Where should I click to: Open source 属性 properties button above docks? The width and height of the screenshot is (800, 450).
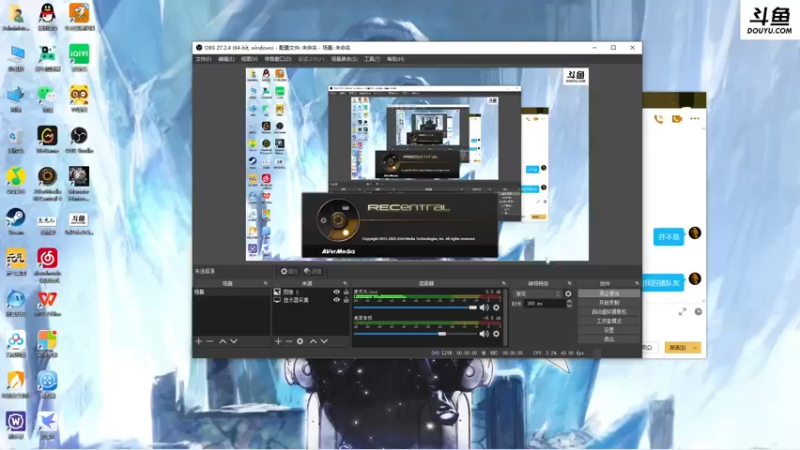[x=289, y=271]
